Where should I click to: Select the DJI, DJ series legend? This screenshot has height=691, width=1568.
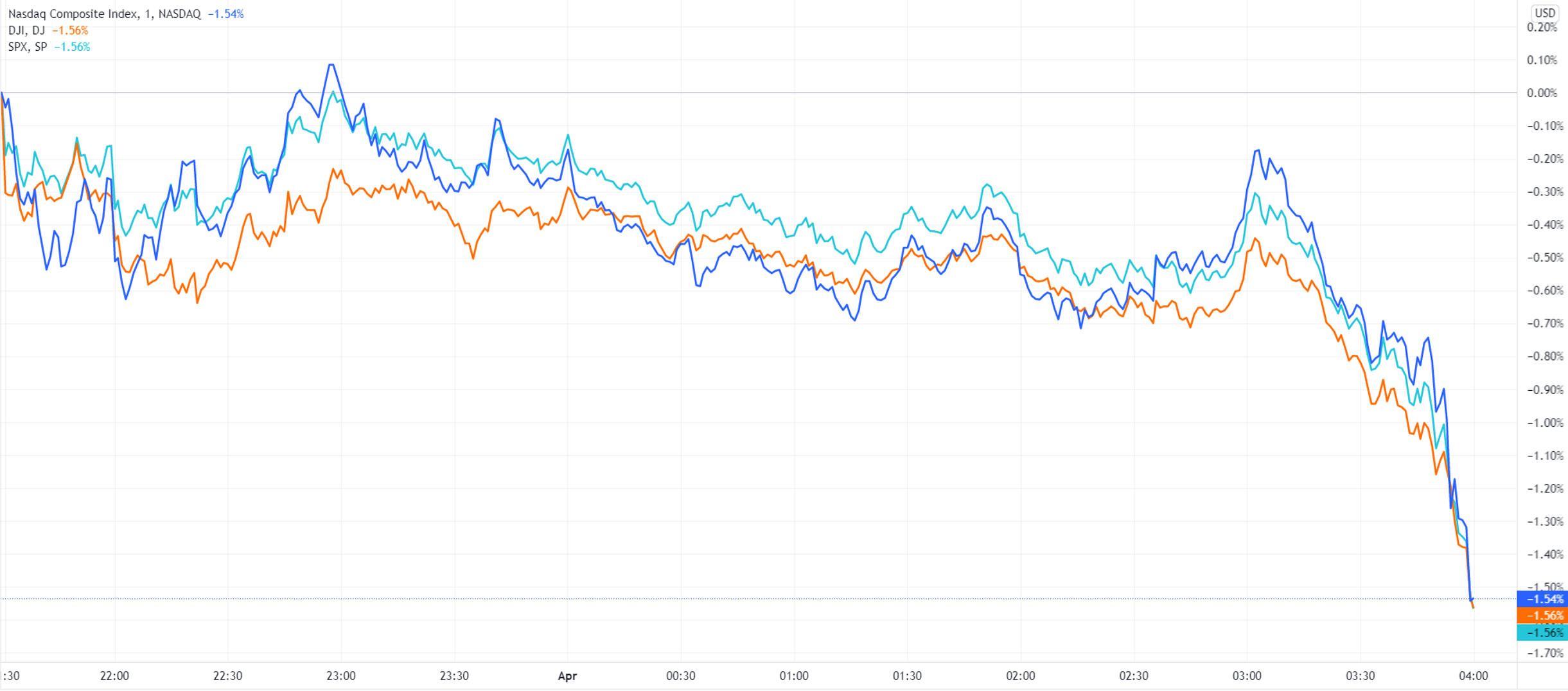pyautogui.click(x=26, y=30)
